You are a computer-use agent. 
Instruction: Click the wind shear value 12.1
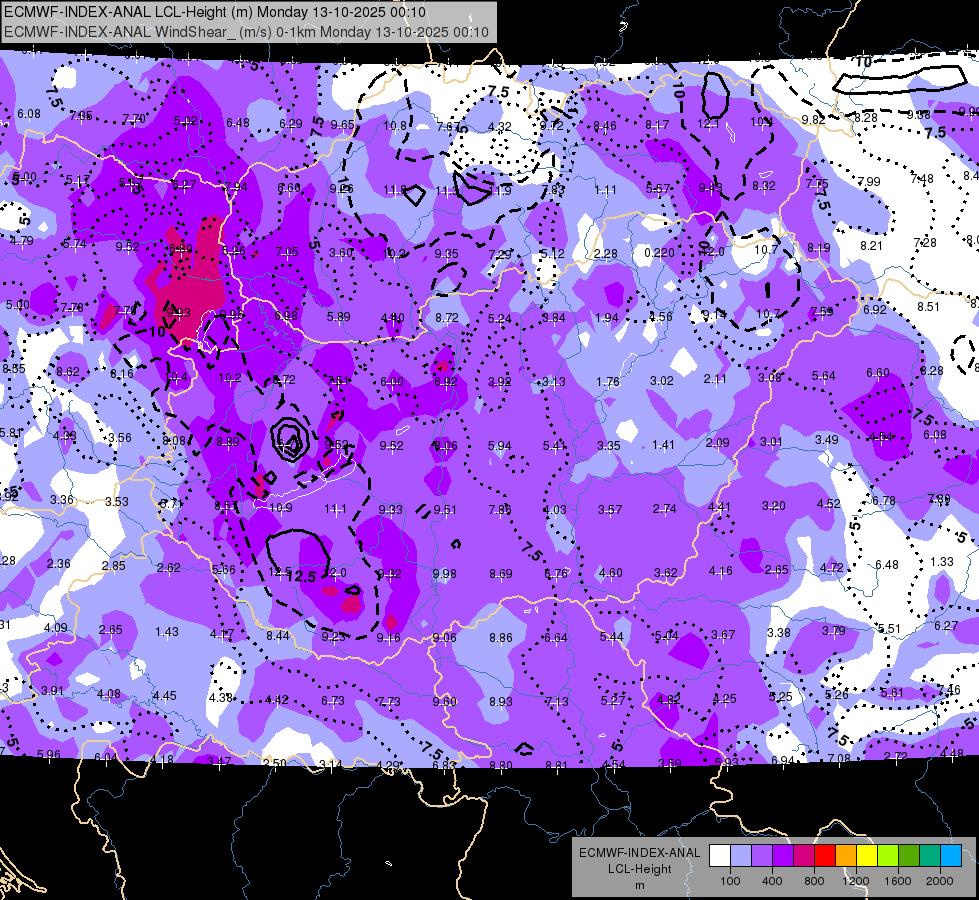(x=708, y=124)
